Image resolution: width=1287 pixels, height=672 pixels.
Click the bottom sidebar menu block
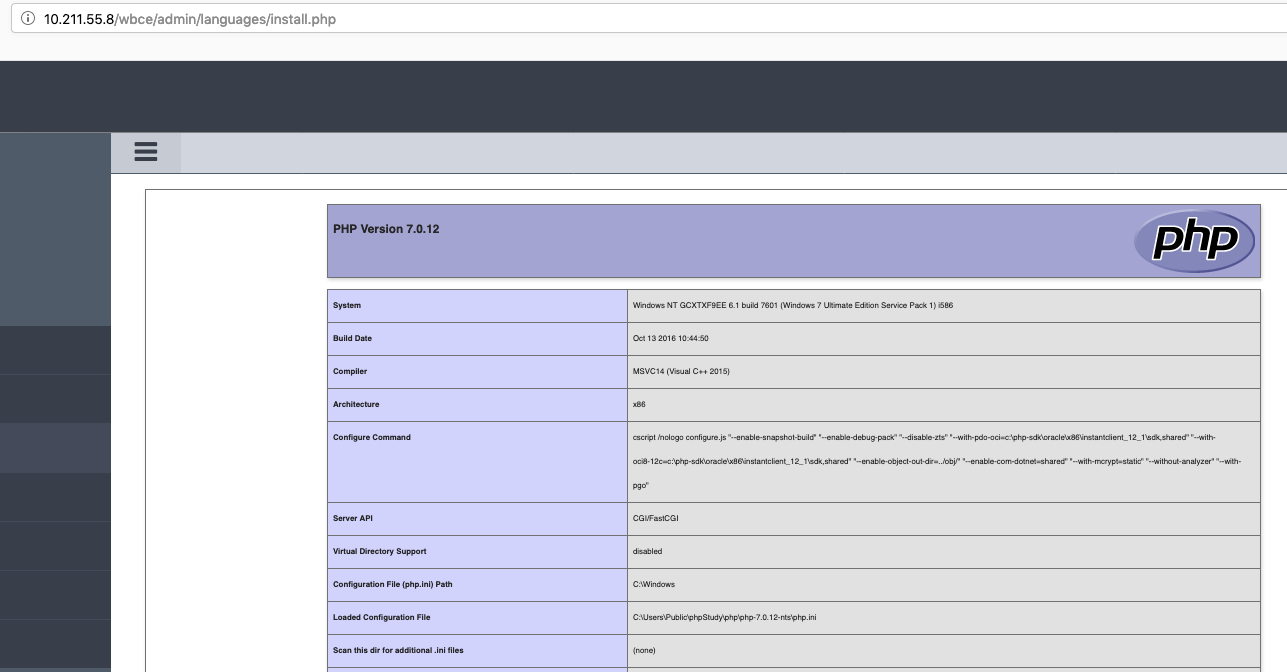(x=55, y=643)
